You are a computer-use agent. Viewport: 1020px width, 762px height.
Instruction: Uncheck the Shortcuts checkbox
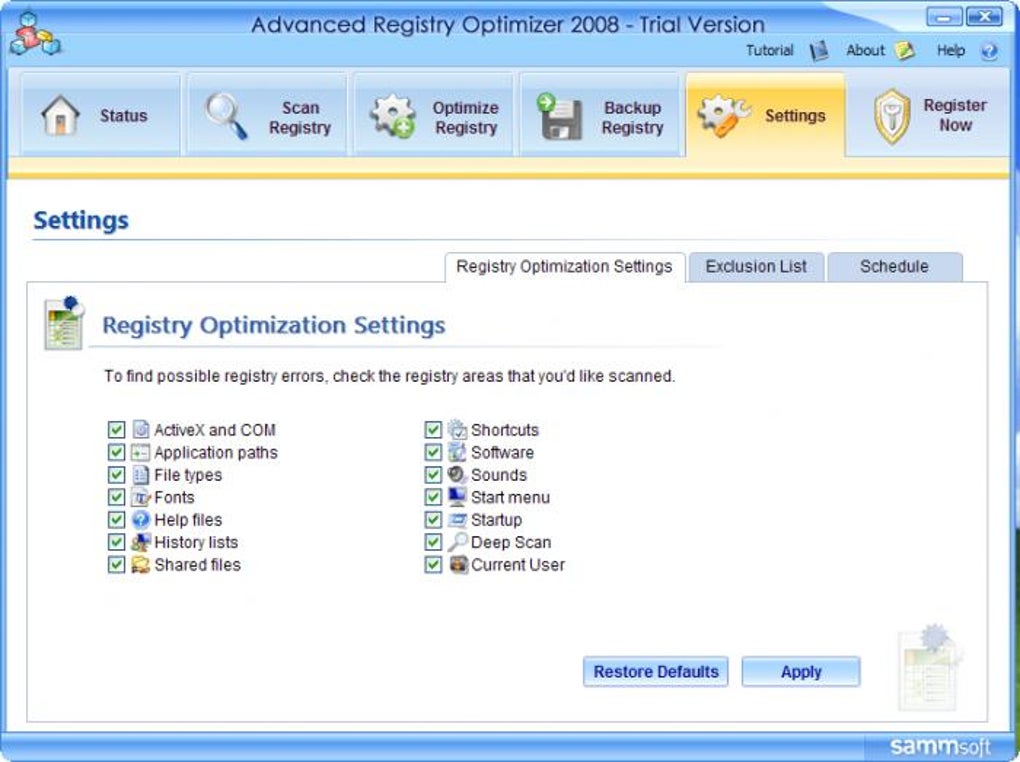click(x=433, y=429)
